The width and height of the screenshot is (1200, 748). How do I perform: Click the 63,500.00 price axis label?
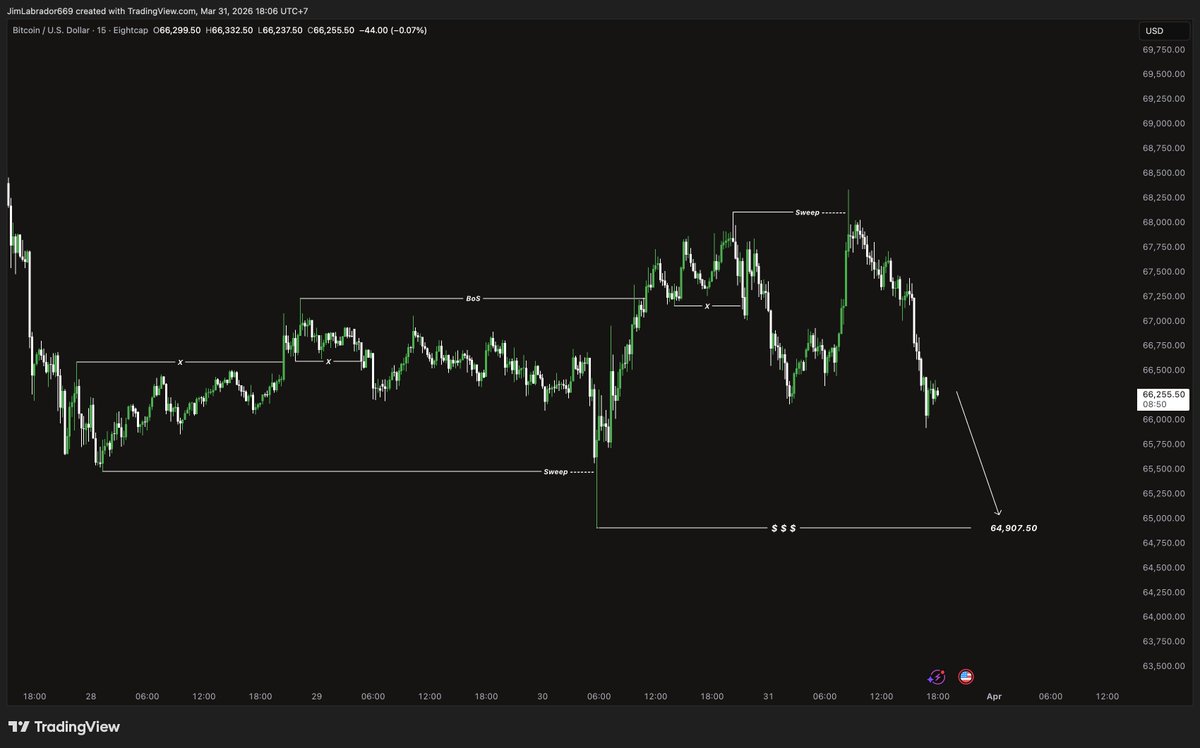point(1164,666)
